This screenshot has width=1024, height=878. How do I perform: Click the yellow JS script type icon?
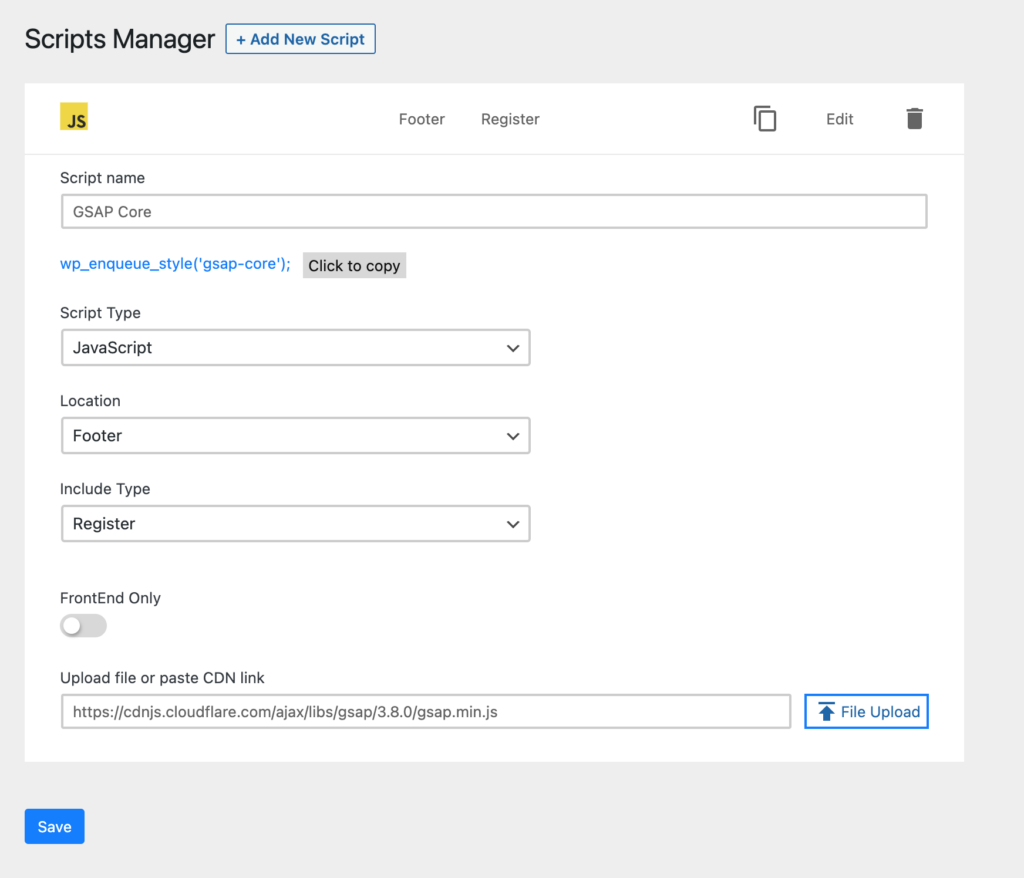click(x=74, y=117)
